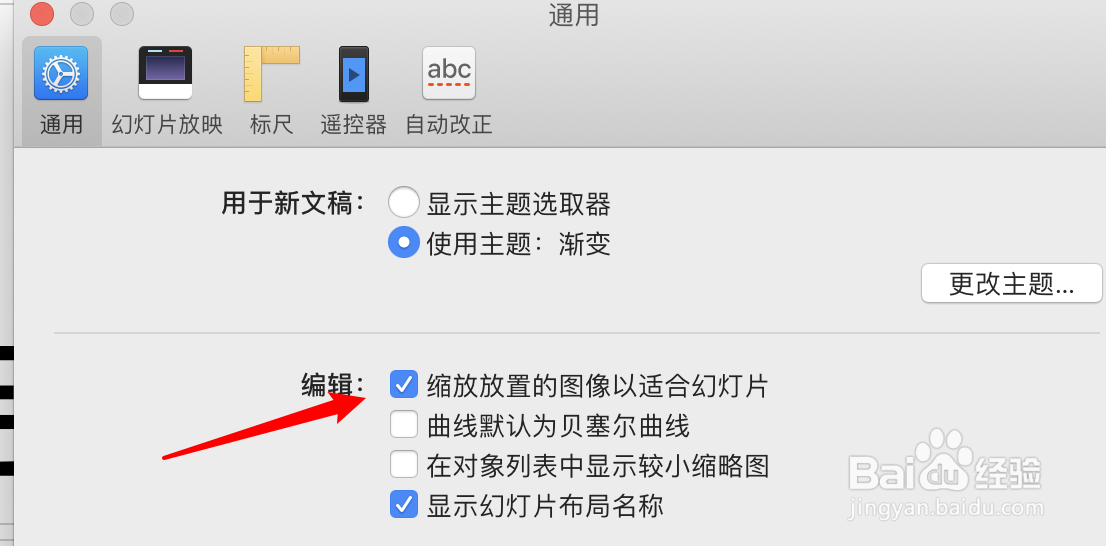Screen dimensions: 1106x546
Task: Click the gray zoom window button
Action: [122, 14]
